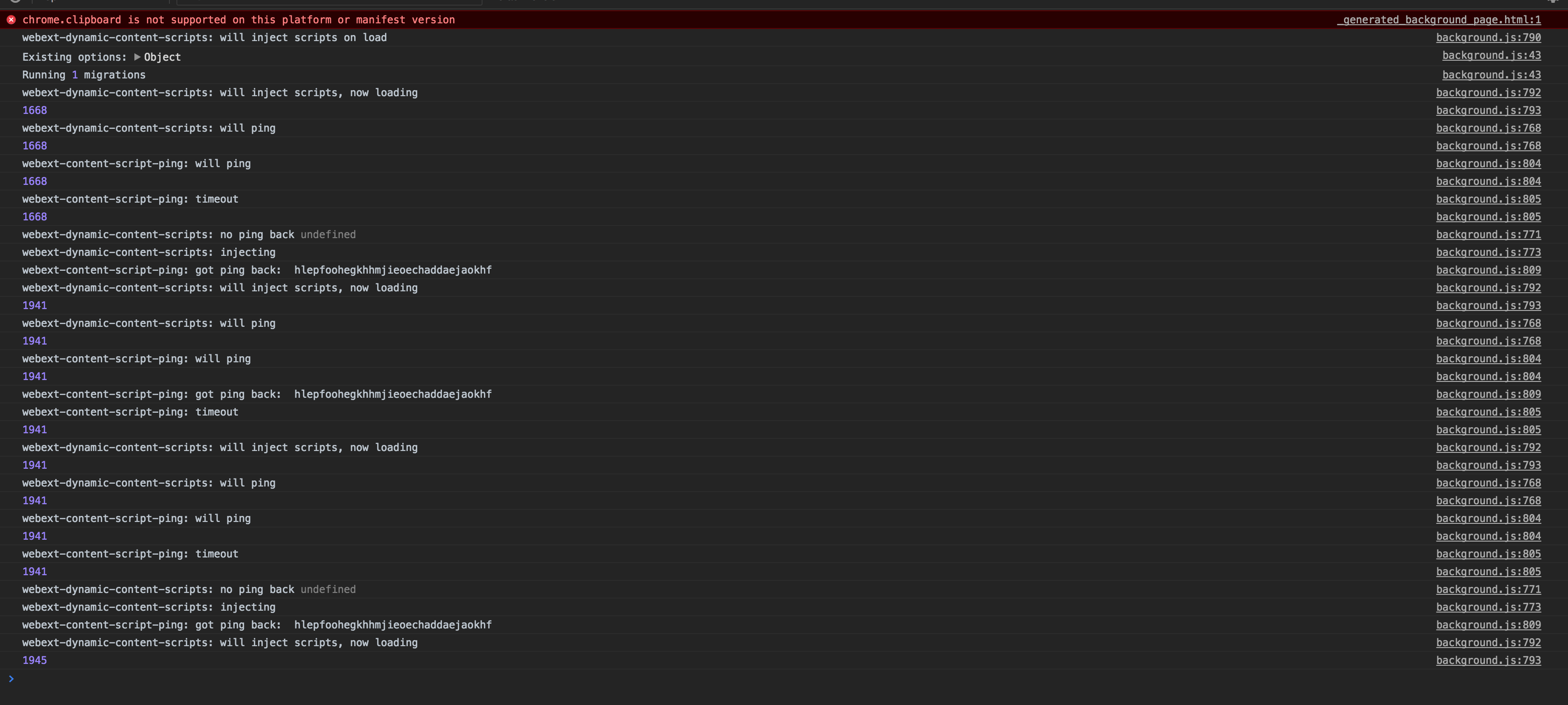
Task: Expand the Object next to Existing options
Action: click(x=137, y=57)
